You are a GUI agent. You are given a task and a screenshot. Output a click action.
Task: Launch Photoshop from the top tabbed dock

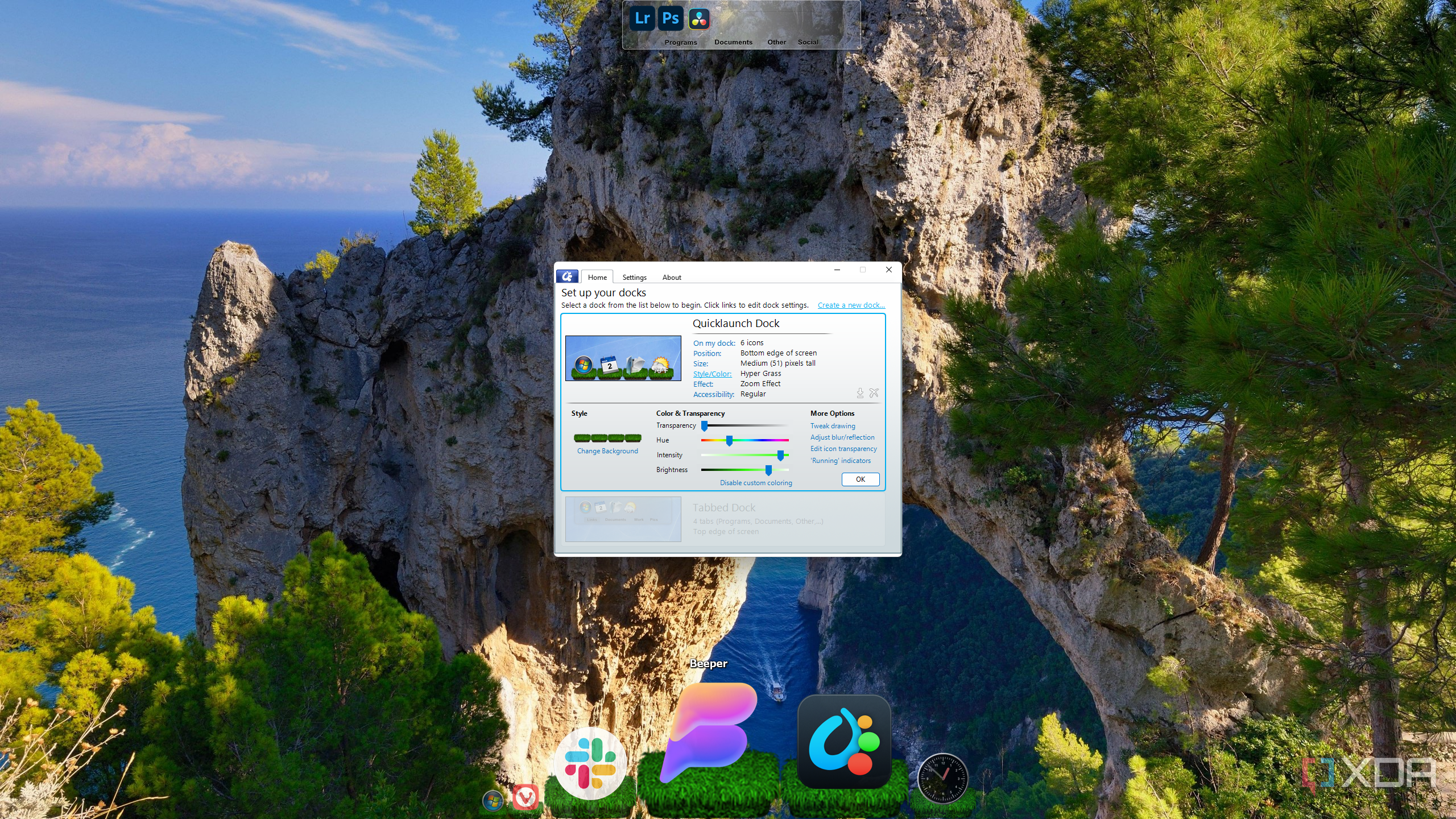click(x=671, y=18)
